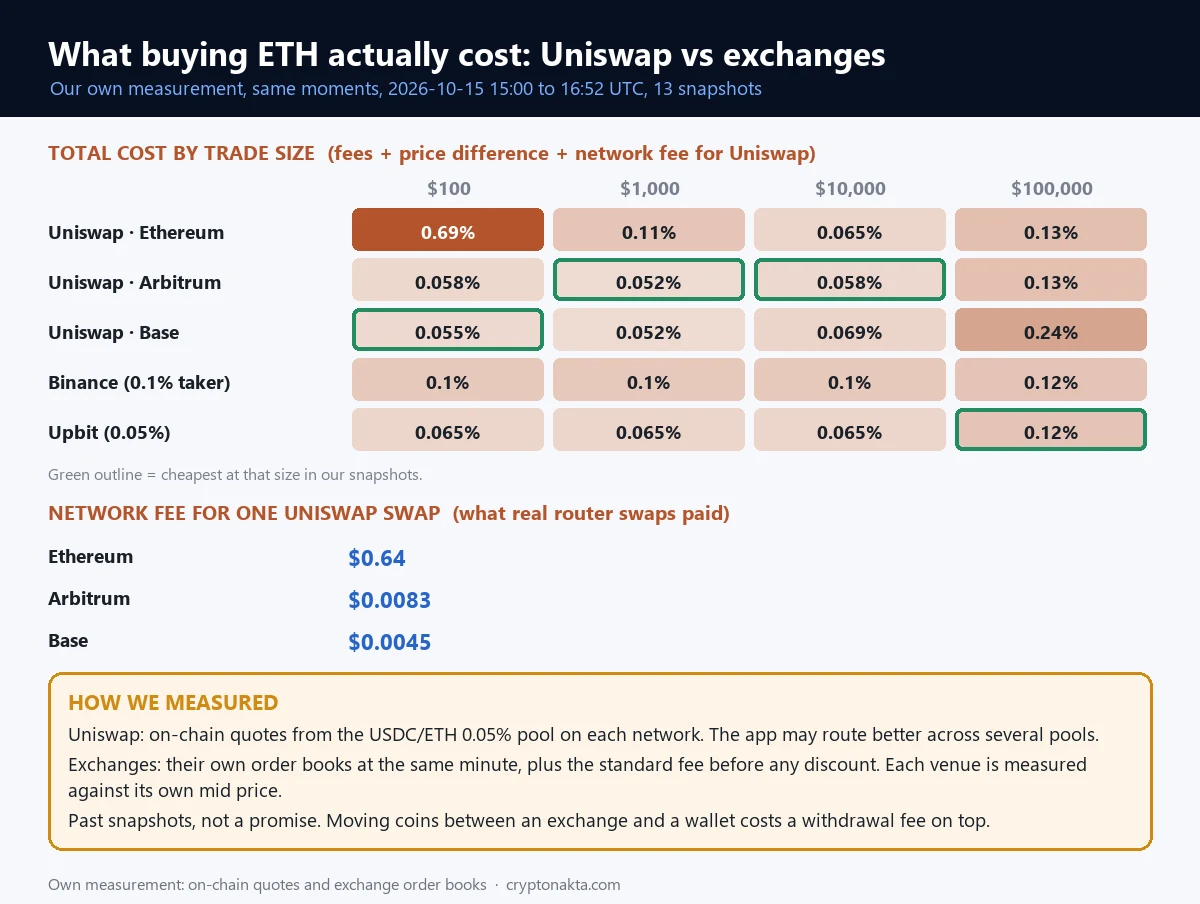Click green-outlined 0.058% cell under $10,000
The height and width of the screenshot is (904, 1200).
(850, 279)
